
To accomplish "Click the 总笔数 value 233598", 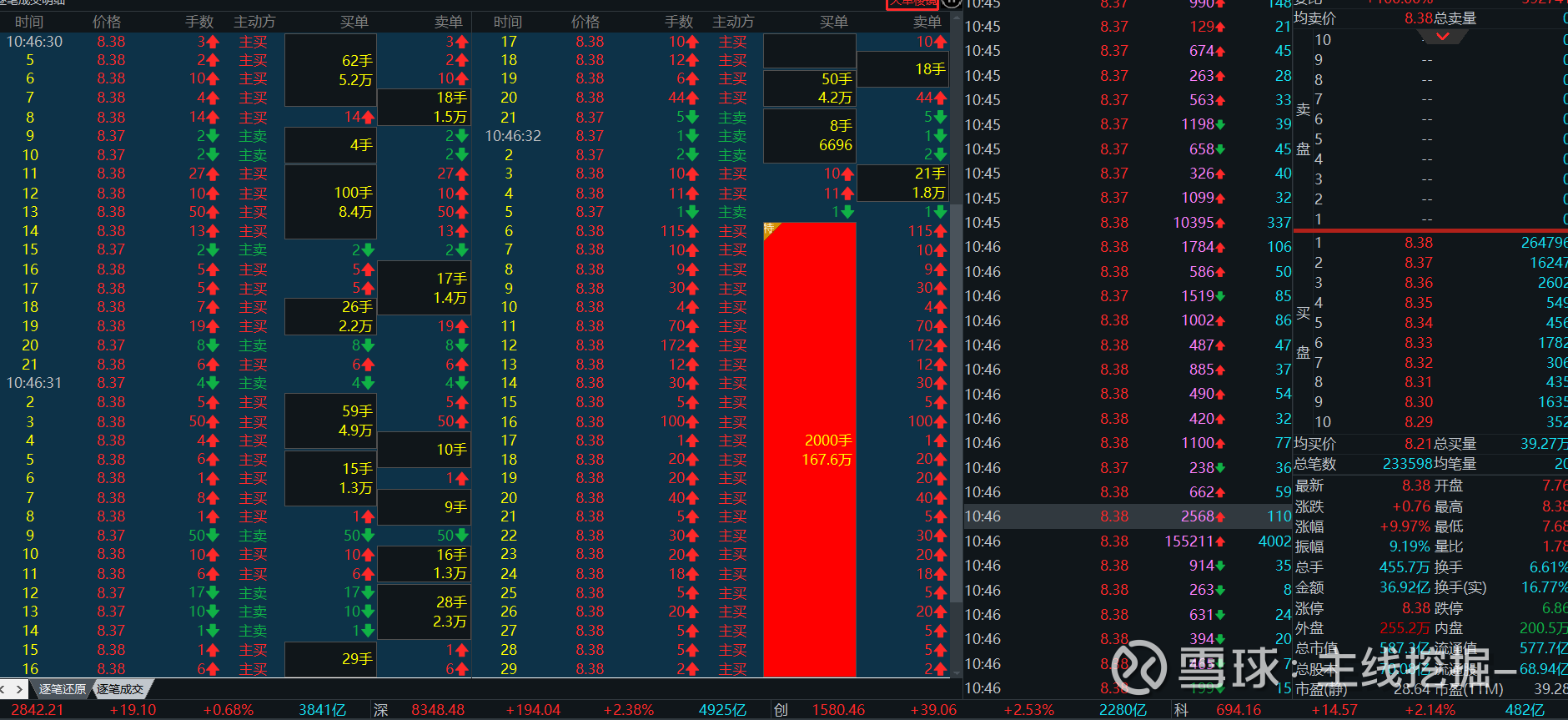I will coord(1408,464).
